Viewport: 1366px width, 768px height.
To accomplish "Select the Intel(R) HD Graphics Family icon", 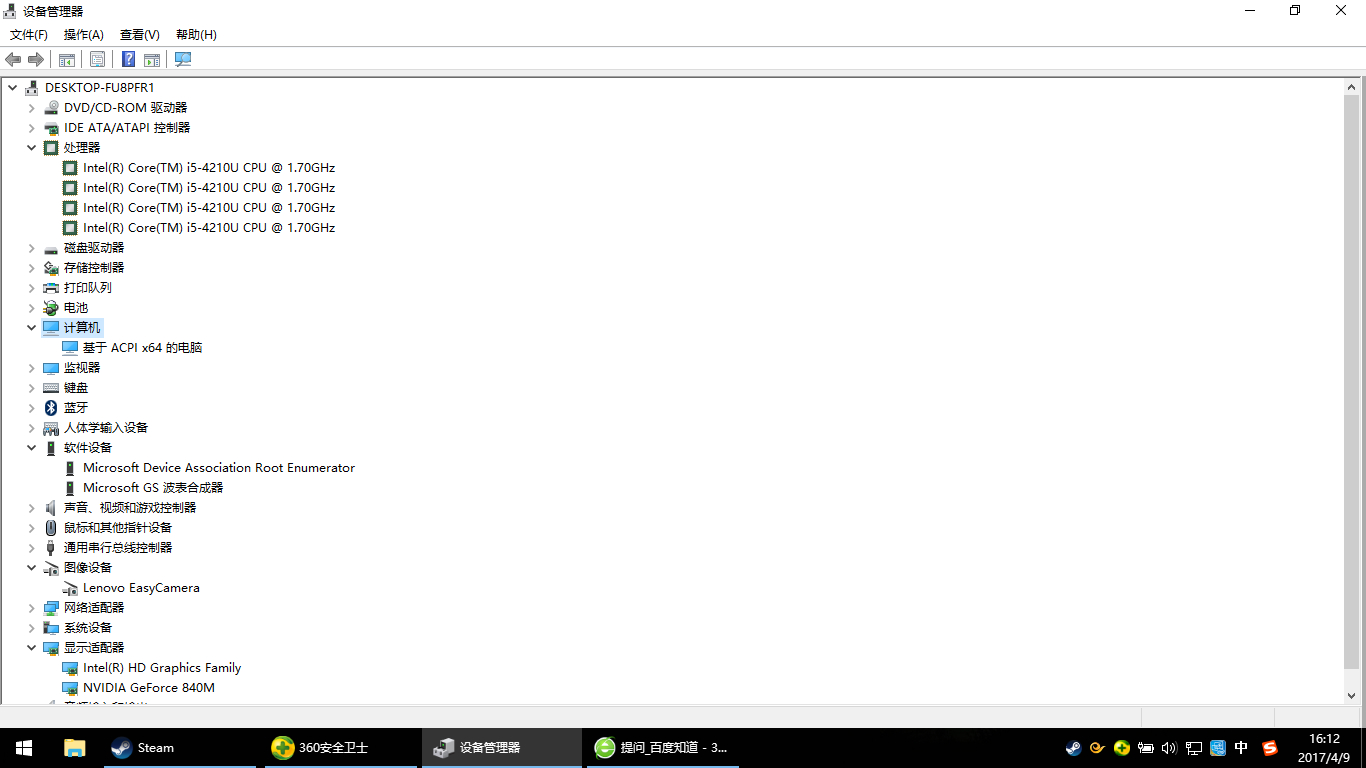I will (70, 668).
